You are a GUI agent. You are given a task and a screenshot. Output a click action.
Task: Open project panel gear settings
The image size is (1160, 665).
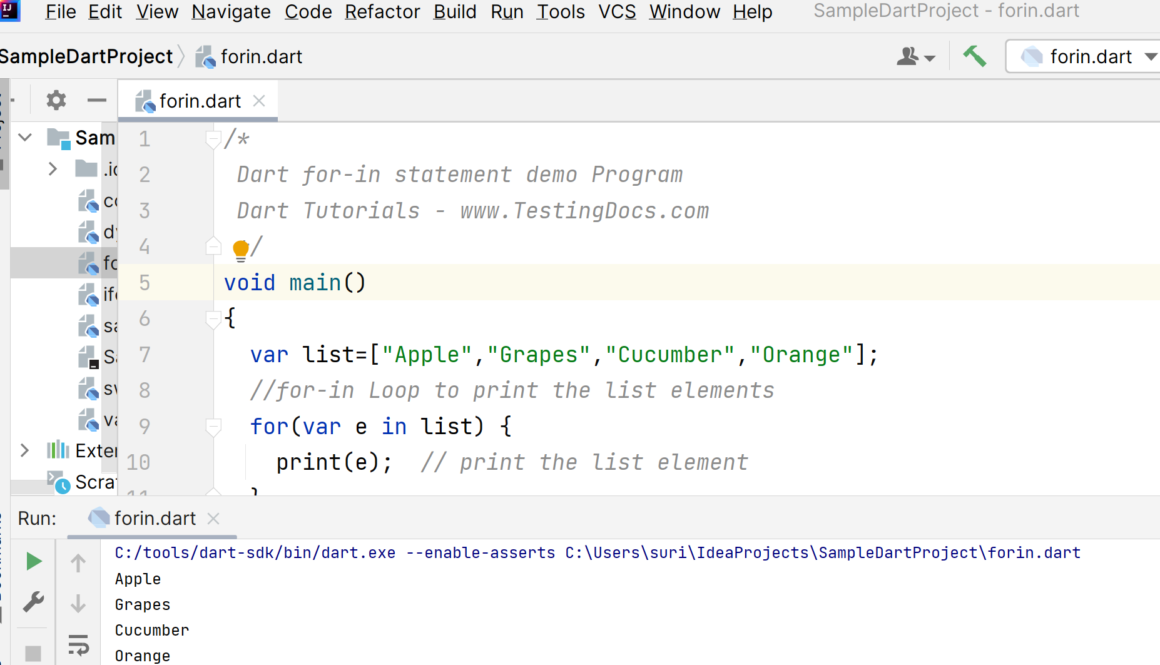56,100
